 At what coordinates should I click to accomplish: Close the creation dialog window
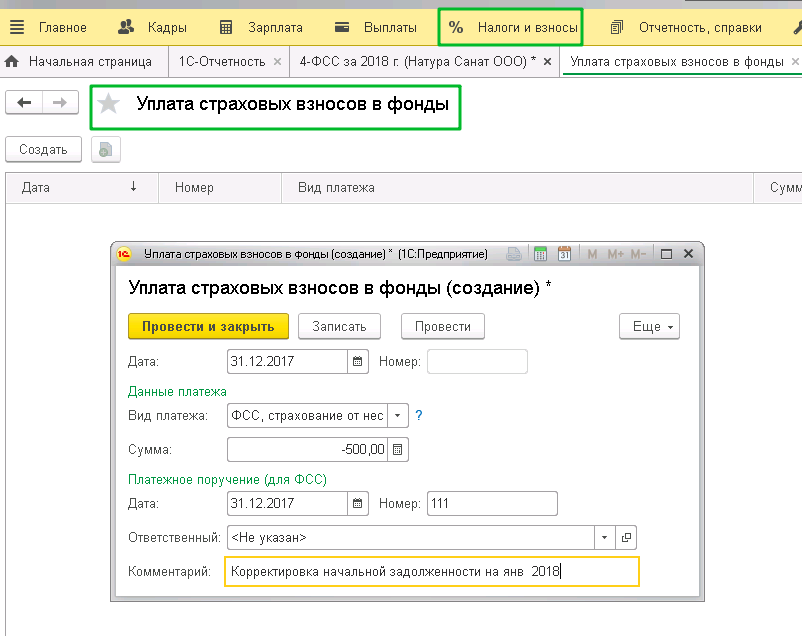pyautogui.click(x=688, y=254)
